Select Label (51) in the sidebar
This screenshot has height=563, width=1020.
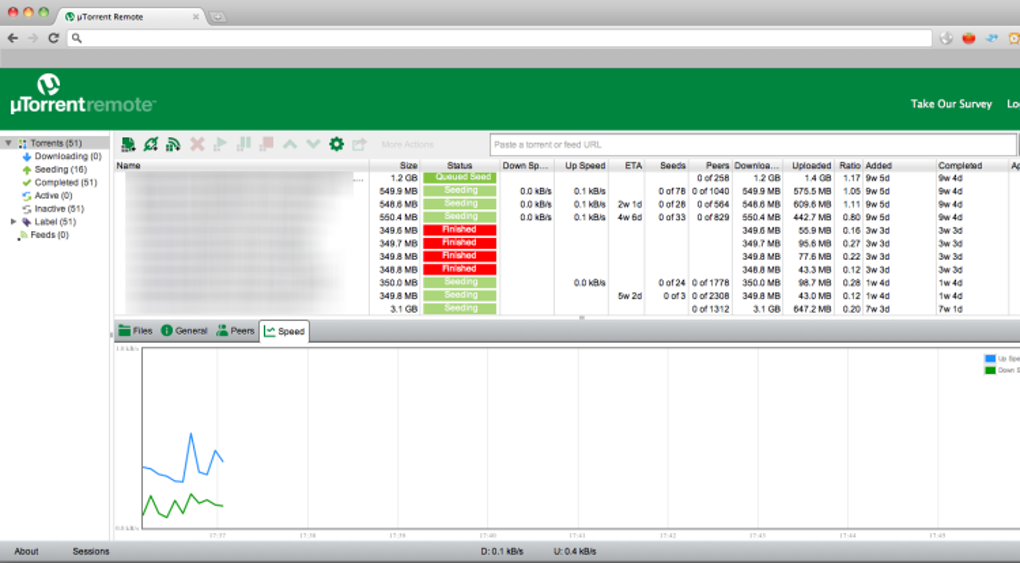pos(55,222)
